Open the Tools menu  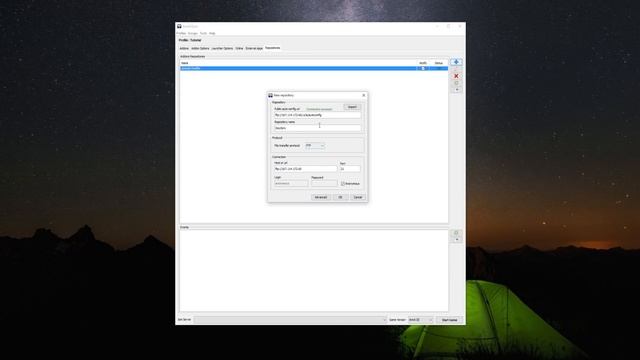(x=203, y=33)
